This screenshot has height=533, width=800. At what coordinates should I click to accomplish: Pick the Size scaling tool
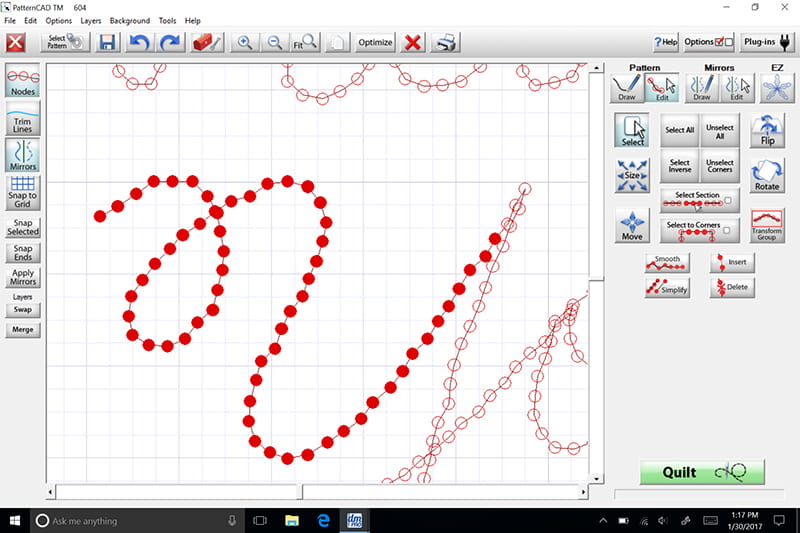(632, 175)
